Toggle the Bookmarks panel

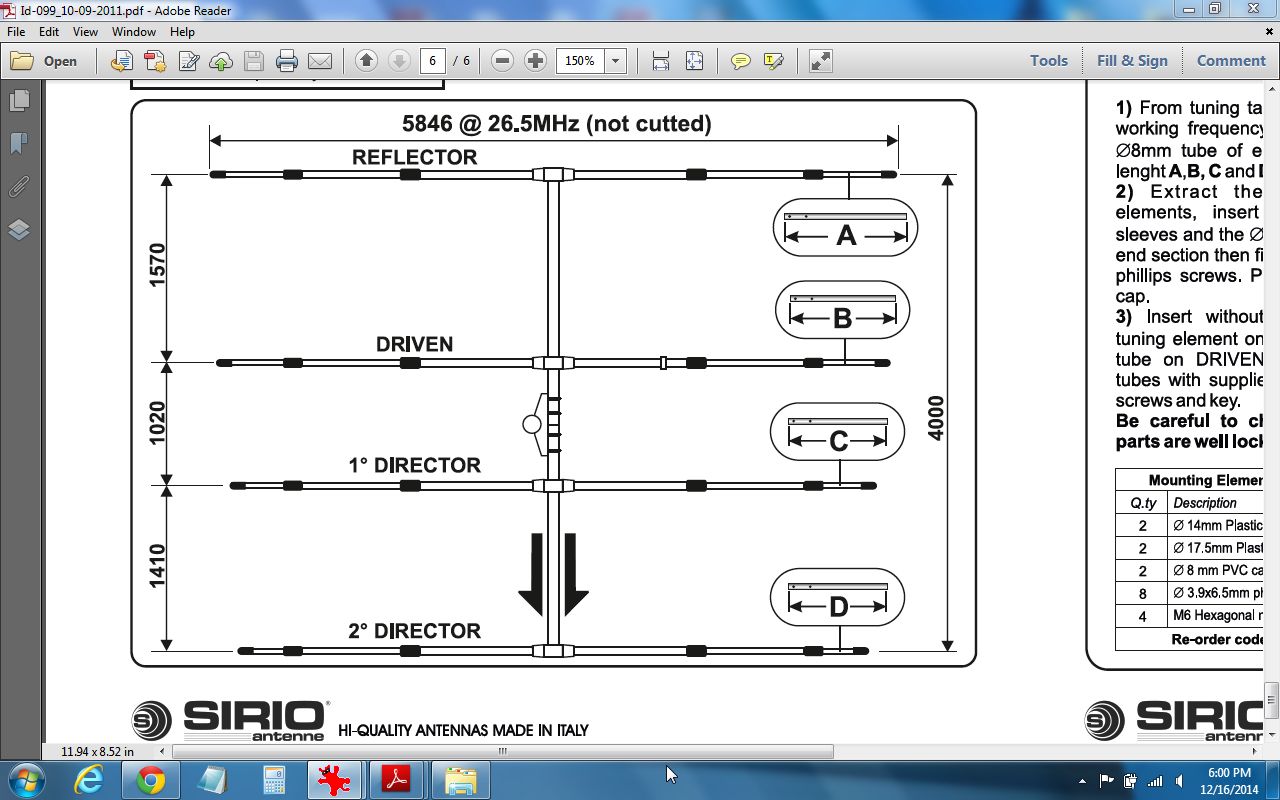(21, 145)
